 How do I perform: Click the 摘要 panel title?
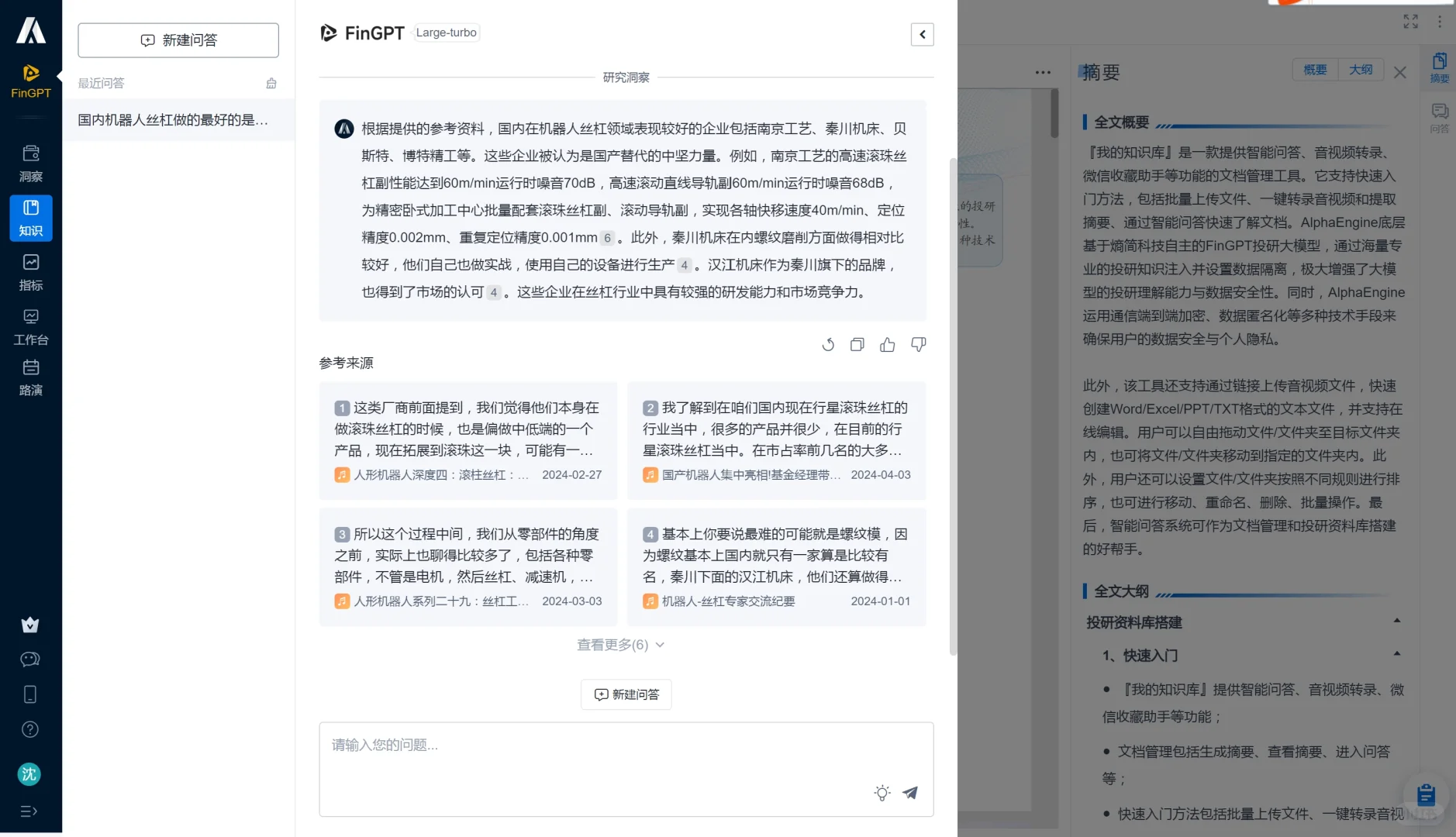[x=1101, y=72]
